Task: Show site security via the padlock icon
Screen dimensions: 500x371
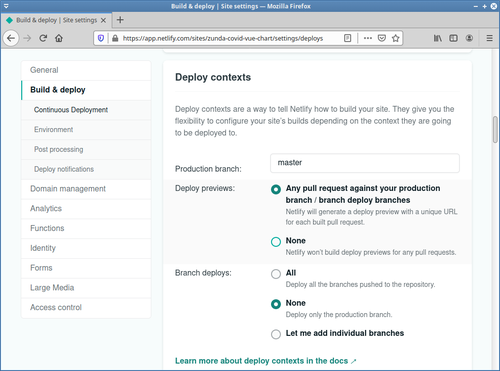Action: coord(115,38)
